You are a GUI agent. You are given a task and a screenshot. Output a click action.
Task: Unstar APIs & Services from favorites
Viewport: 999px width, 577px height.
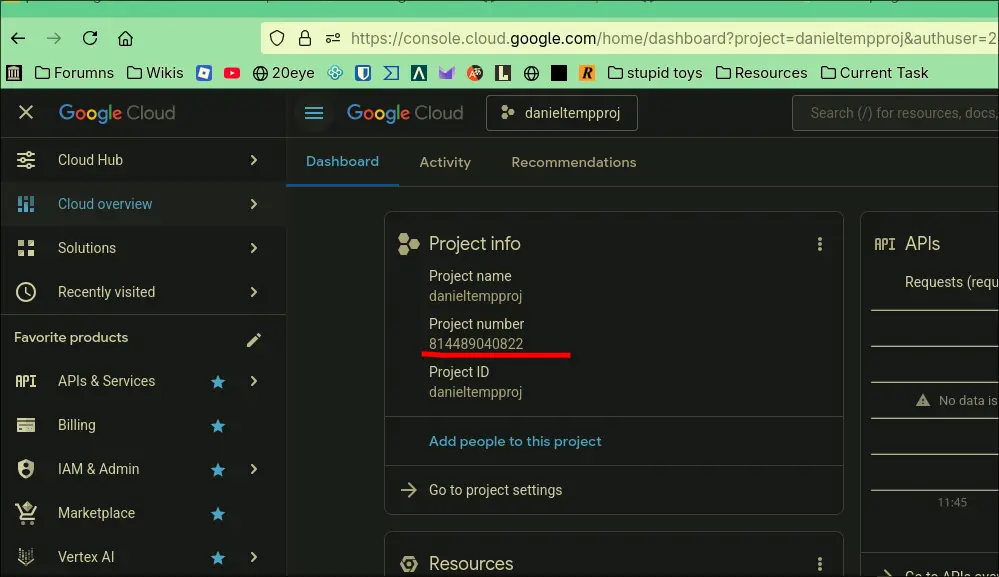point(218,381)
